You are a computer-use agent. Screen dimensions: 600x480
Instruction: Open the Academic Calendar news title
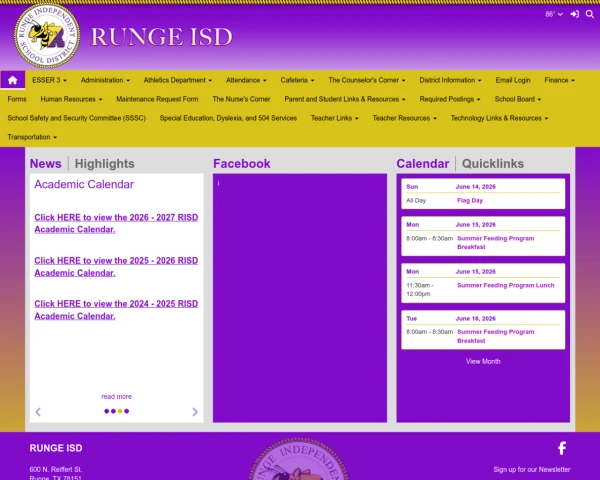[84, 184]
